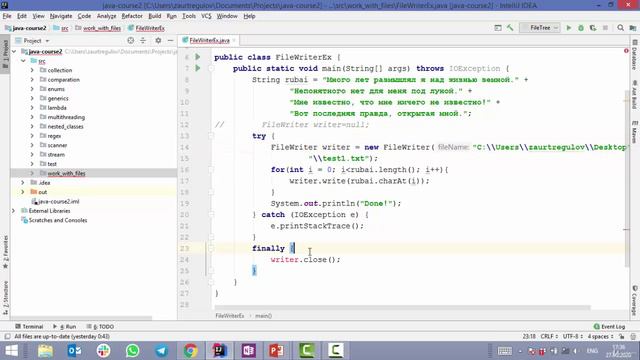Image resolution: width=640 pixels, height=360 pixels.
Task: Toggle the file read-only lock icon in status bar
Action: [x=621, y=337]
